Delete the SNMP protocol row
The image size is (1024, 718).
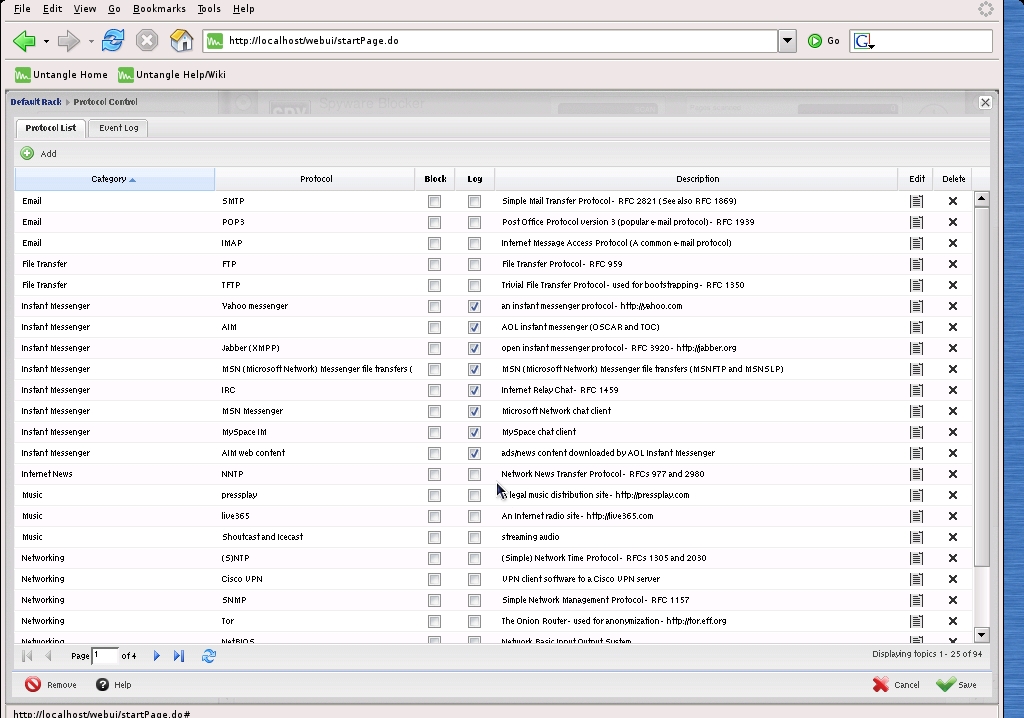click(953, 600)
